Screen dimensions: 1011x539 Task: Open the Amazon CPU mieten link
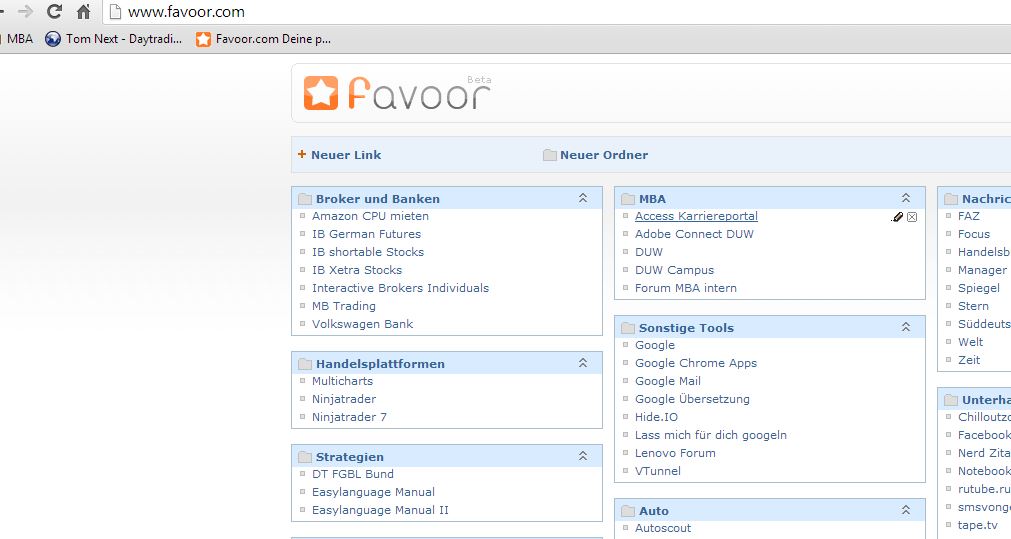coord(370,216)
